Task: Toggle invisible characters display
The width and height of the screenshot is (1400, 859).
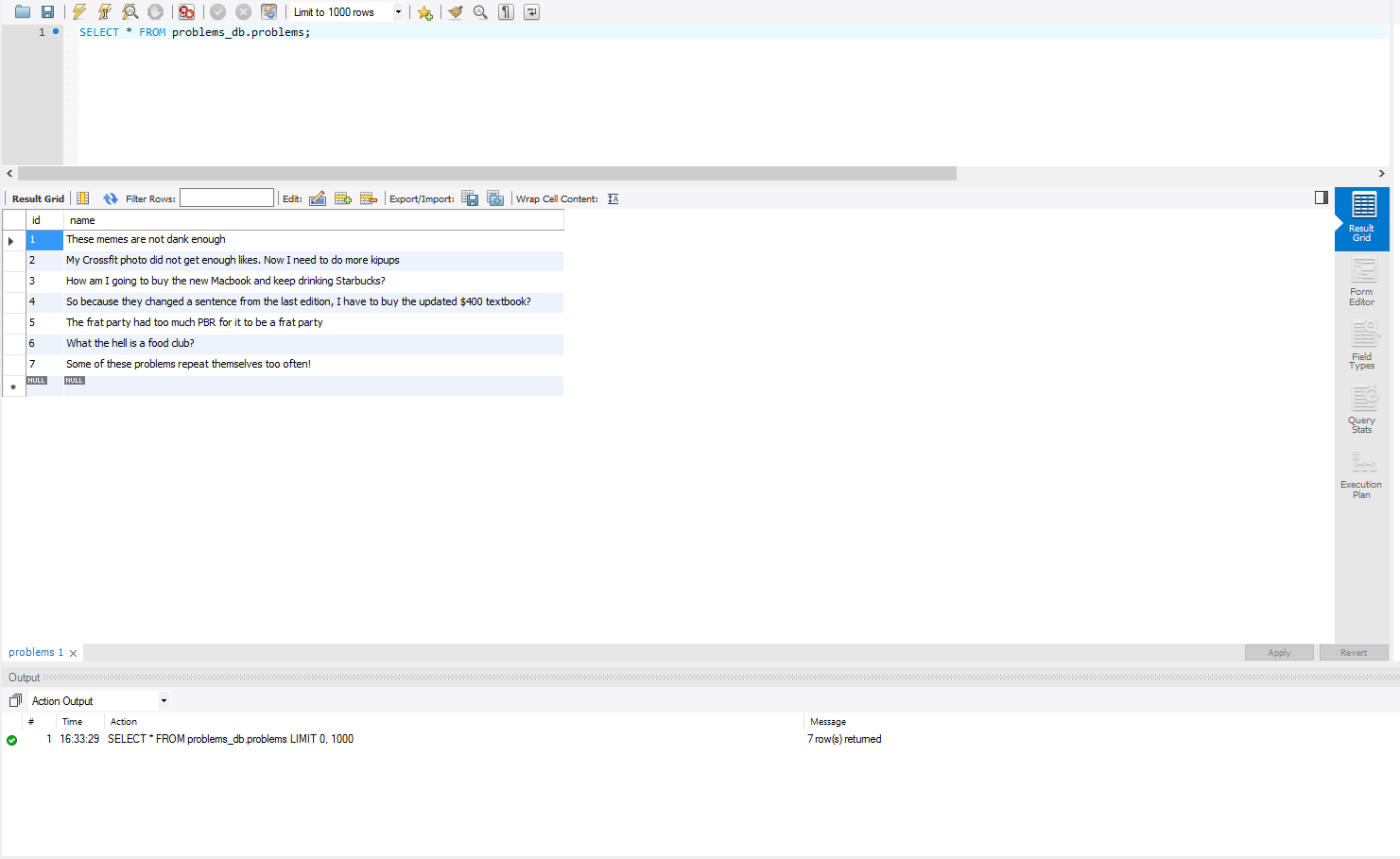Action: tap(506, 12)
